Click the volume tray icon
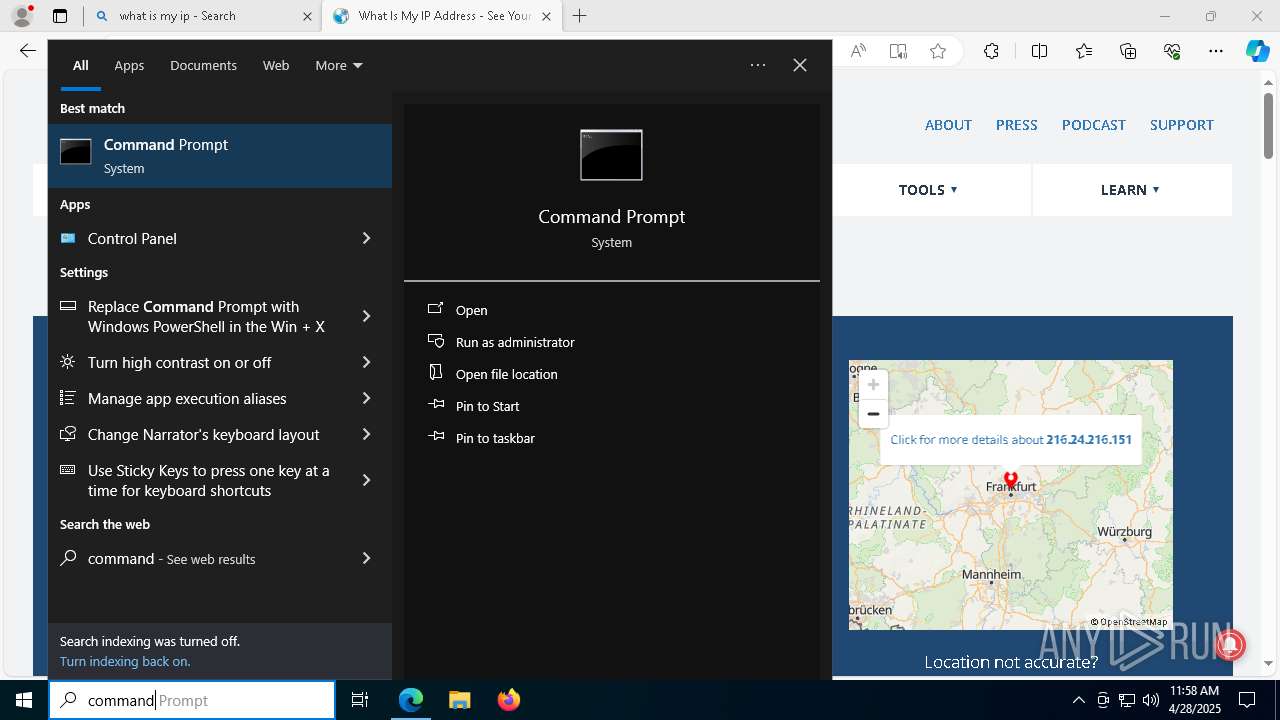1280x720 pixels. point(1151,700)
